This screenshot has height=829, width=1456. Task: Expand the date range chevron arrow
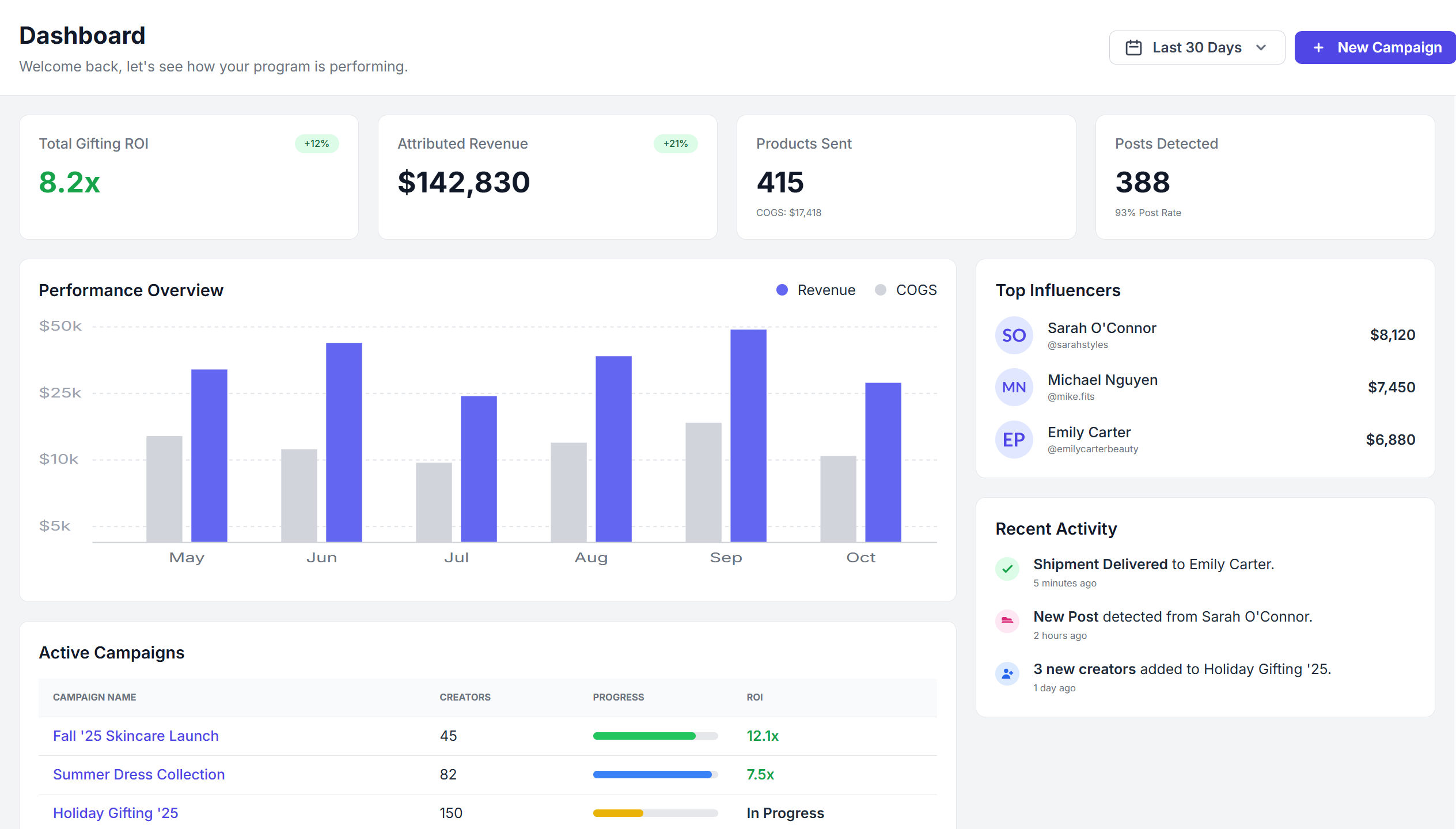click(1261, 47)
